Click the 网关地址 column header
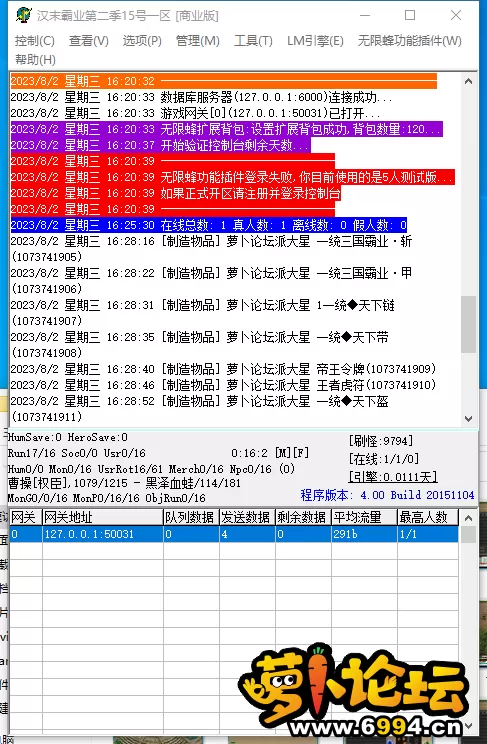Image resolution: width=487 pixels, height=744 pixels. pos(103,517)
